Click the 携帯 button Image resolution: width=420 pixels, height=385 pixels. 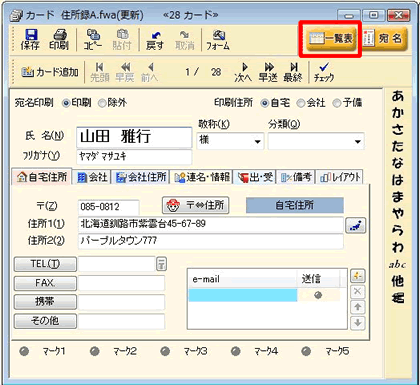[x=45, y=302]
